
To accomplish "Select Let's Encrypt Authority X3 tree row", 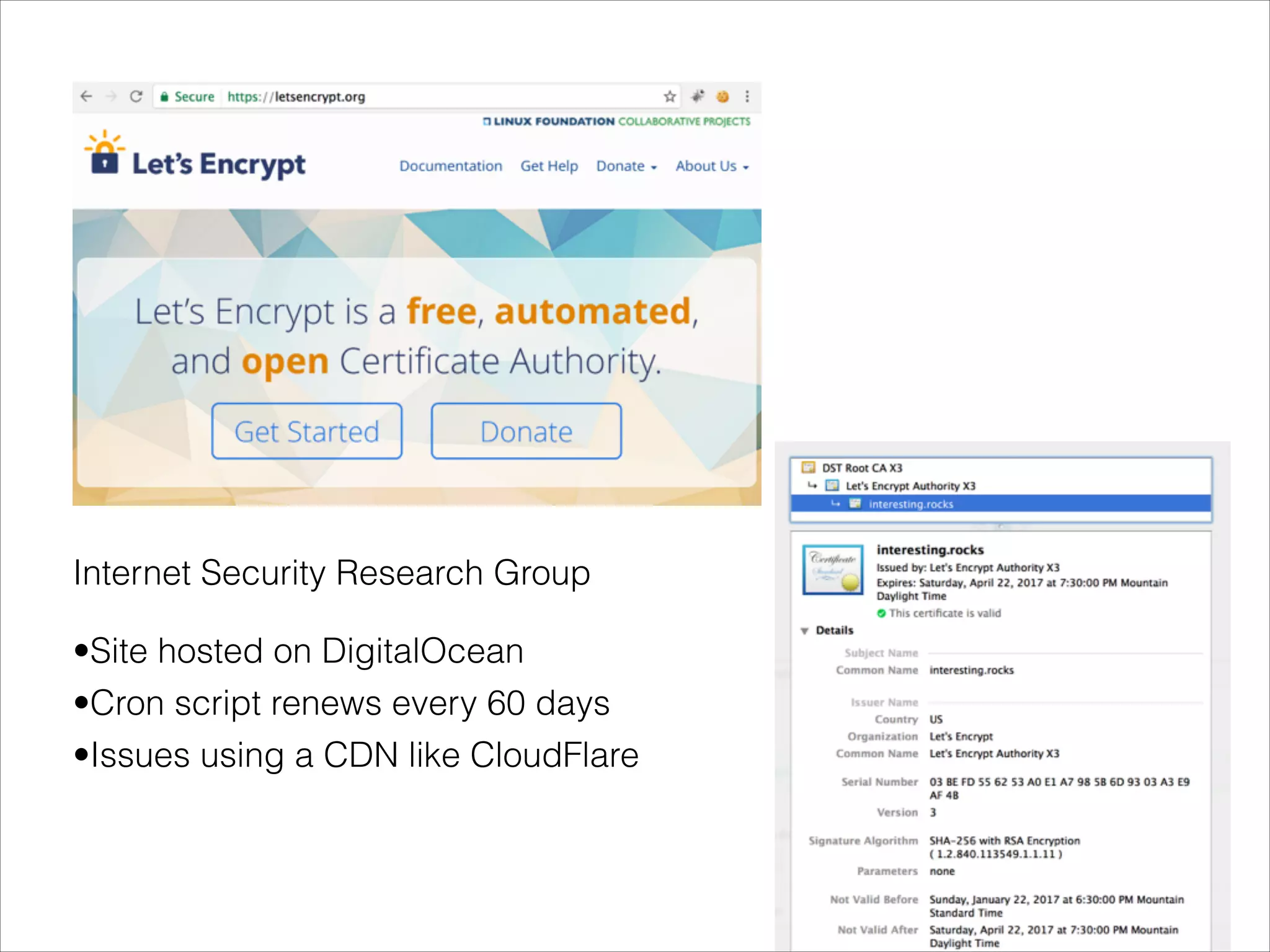I will (1001, 486).
